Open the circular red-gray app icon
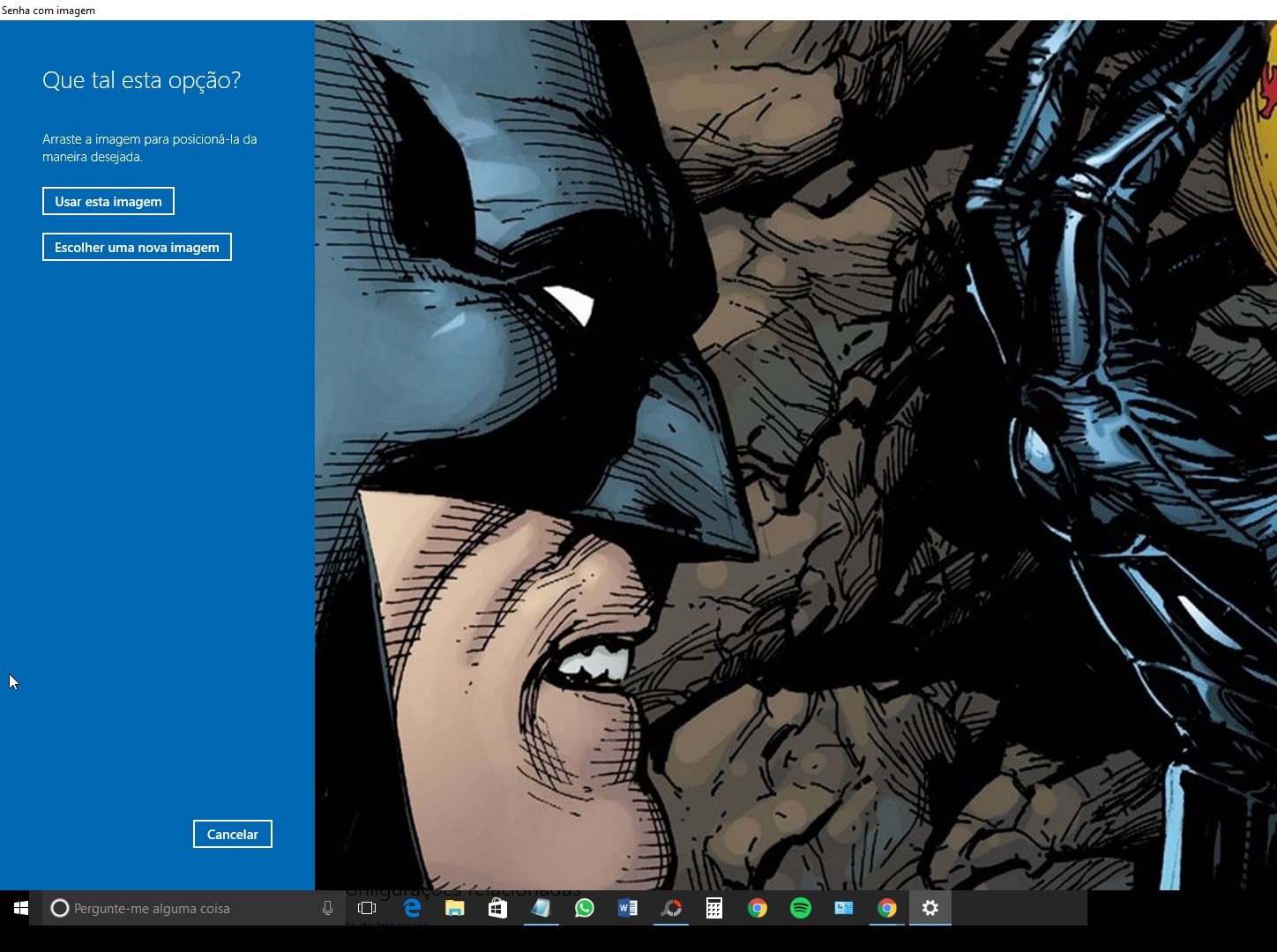Screen dimensions: 1277x952 (x=671, y=908)
